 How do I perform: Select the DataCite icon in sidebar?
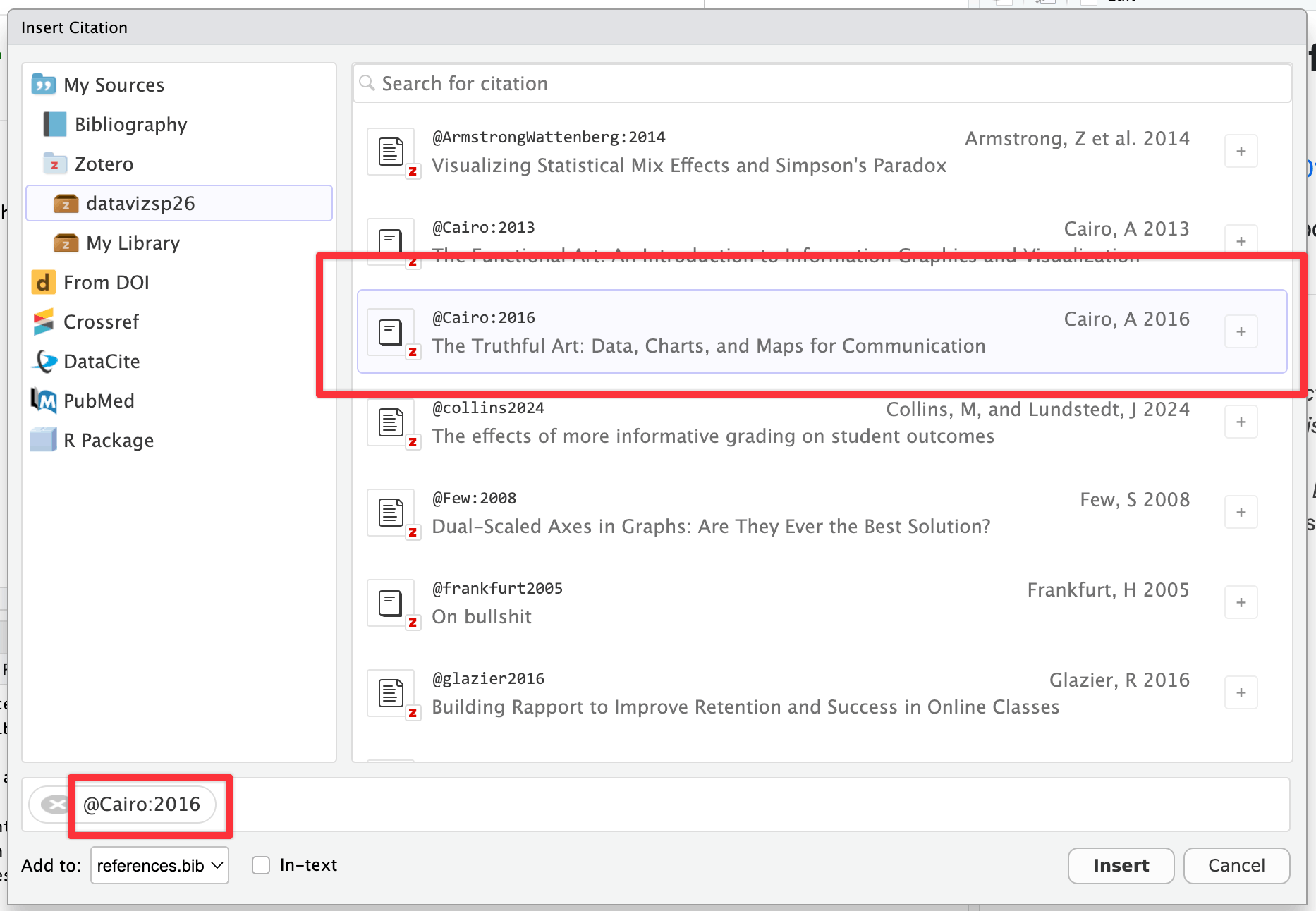click(x=44, y=362)
